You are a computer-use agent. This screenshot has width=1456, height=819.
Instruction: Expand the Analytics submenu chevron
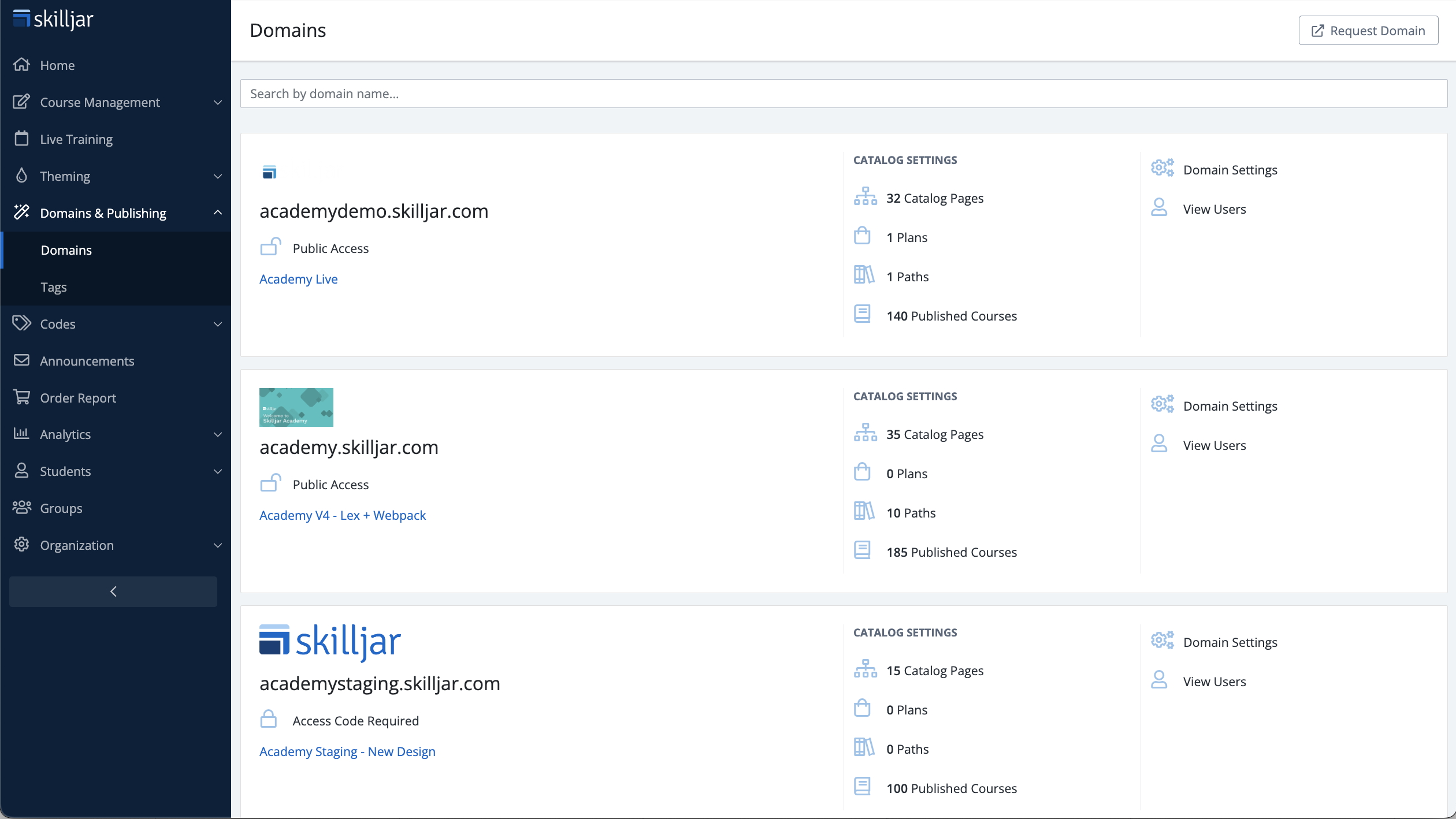(x=218, y=434)
